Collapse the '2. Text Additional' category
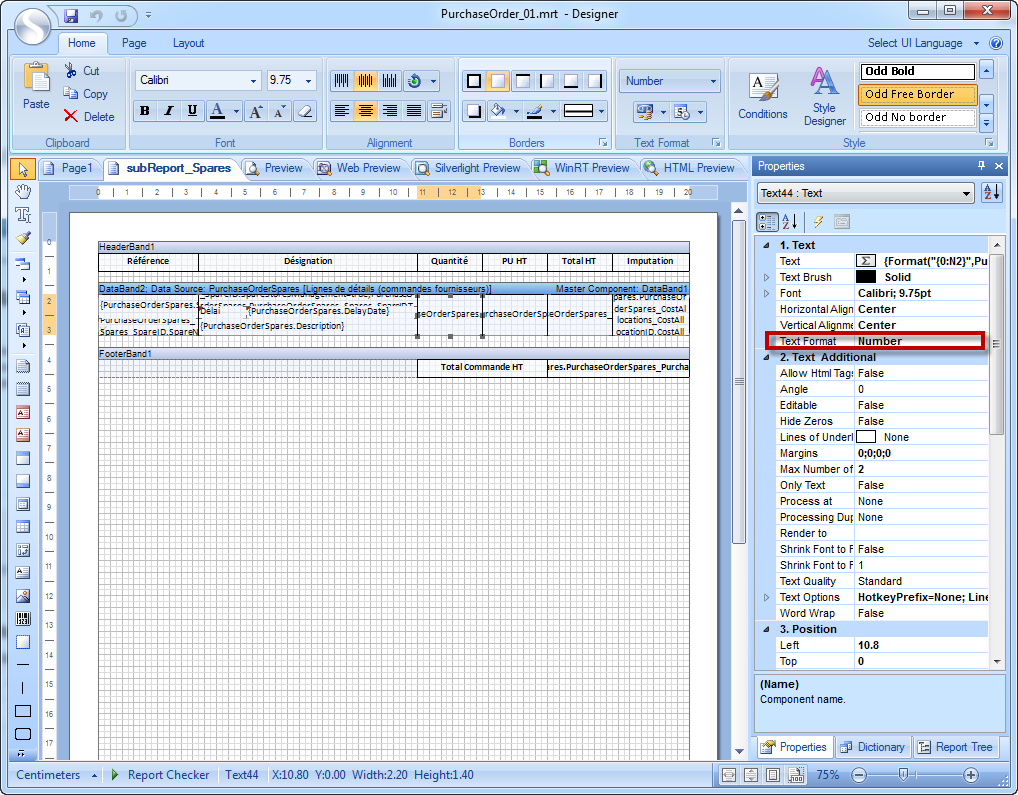 767,358
